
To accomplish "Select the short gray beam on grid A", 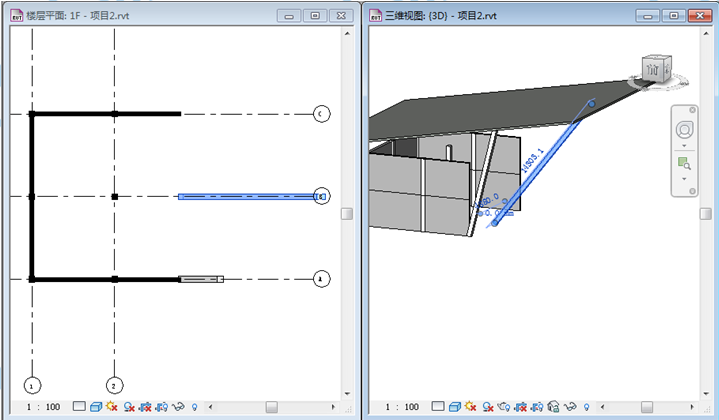I will tap(201, 279).
